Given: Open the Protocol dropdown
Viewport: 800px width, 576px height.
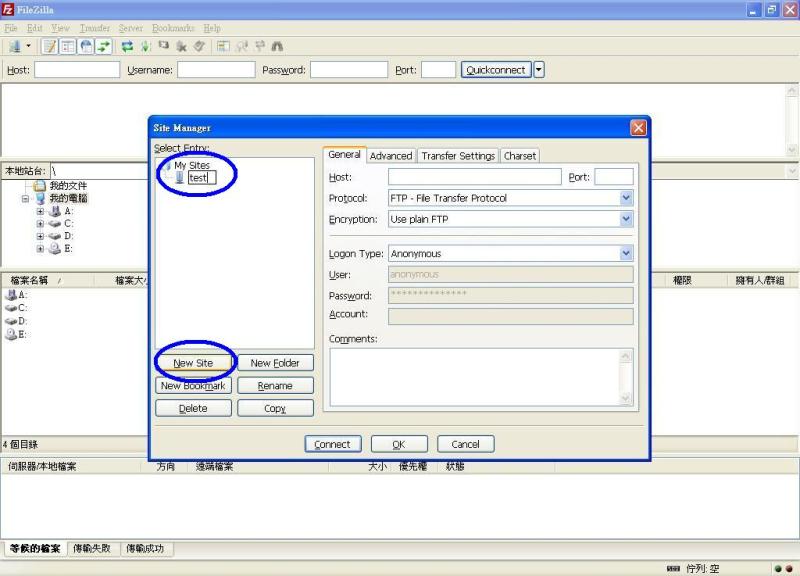Looking at the screenshot, I should (510, 198).
